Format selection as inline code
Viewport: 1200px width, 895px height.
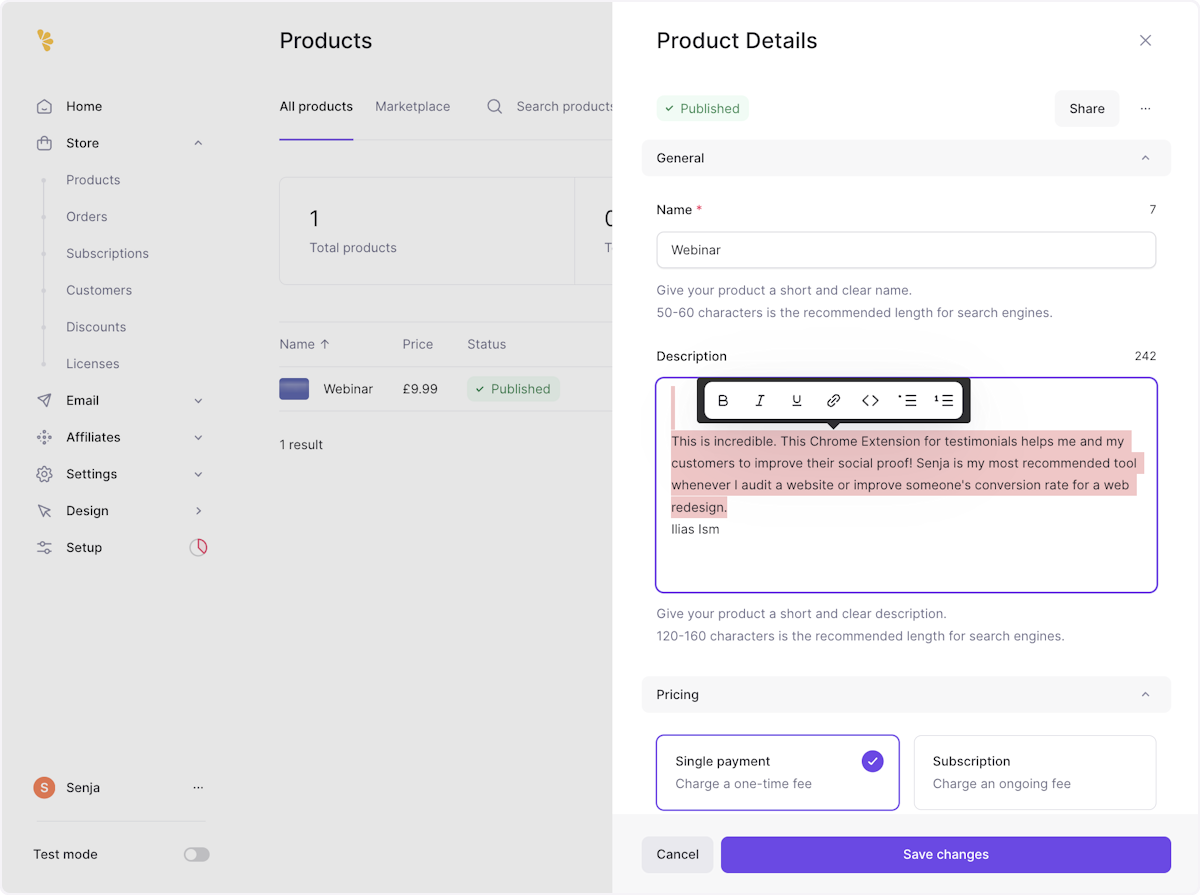pos(870,401)
